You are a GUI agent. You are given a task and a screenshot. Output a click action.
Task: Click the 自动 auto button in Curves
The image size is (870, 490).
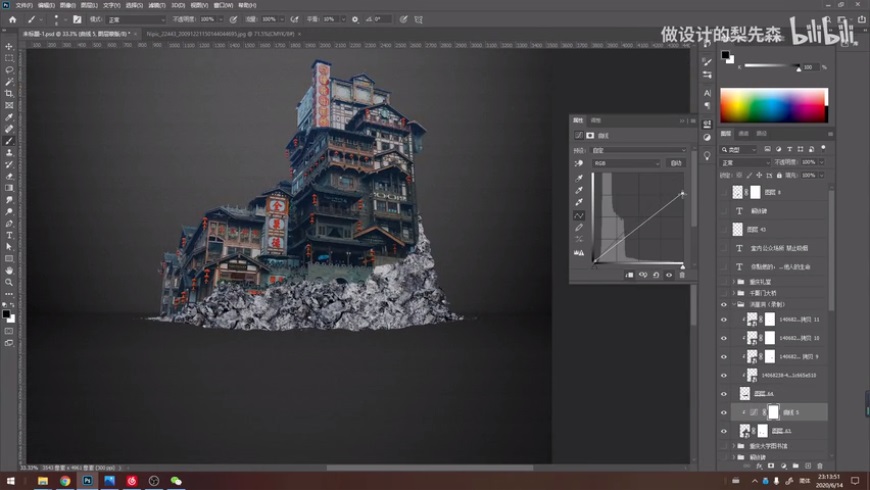676,163
